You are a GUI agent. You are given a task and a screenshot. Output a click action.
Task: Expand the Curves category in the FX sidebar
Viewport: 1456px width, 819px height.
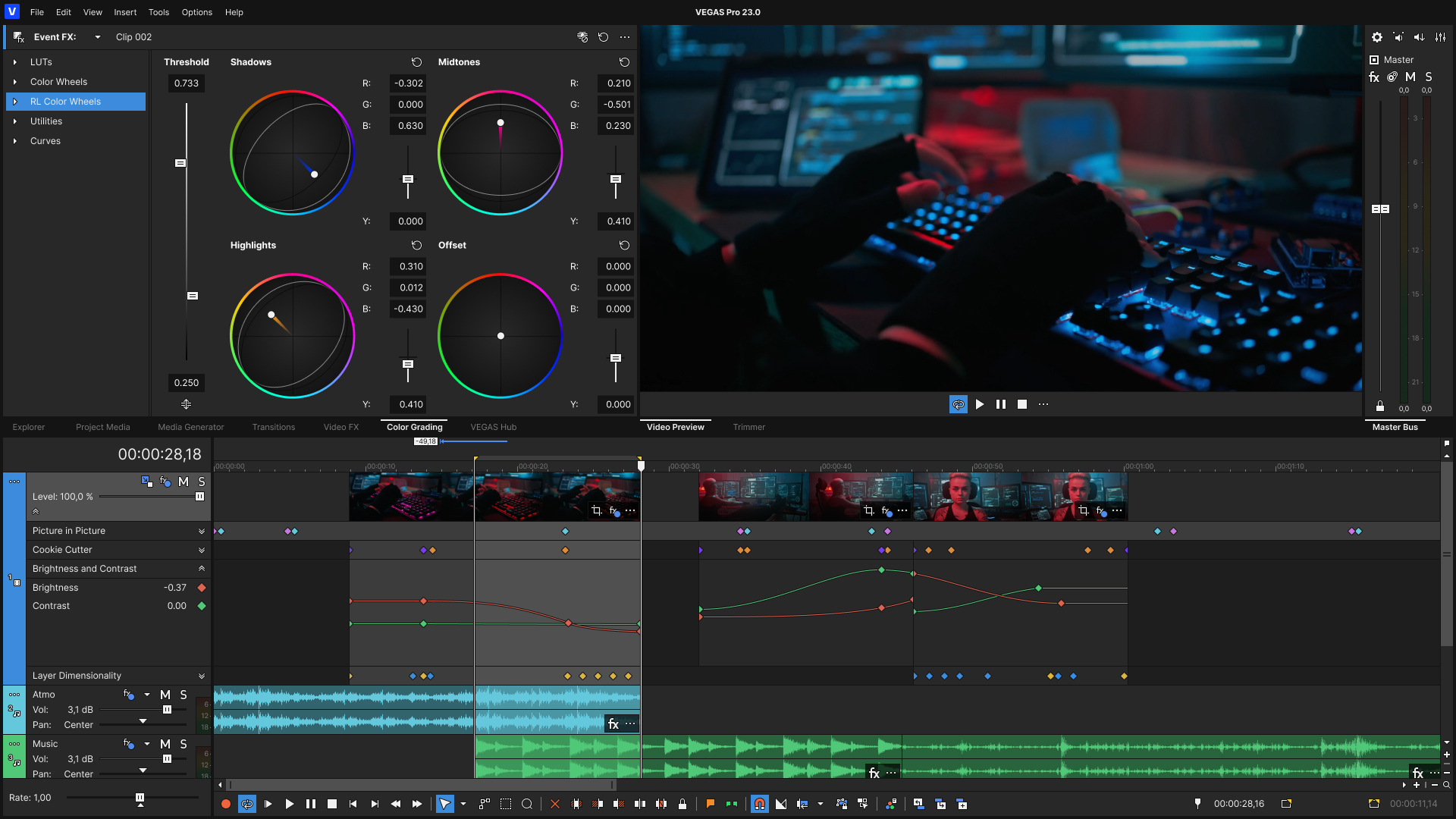(17, 141)
